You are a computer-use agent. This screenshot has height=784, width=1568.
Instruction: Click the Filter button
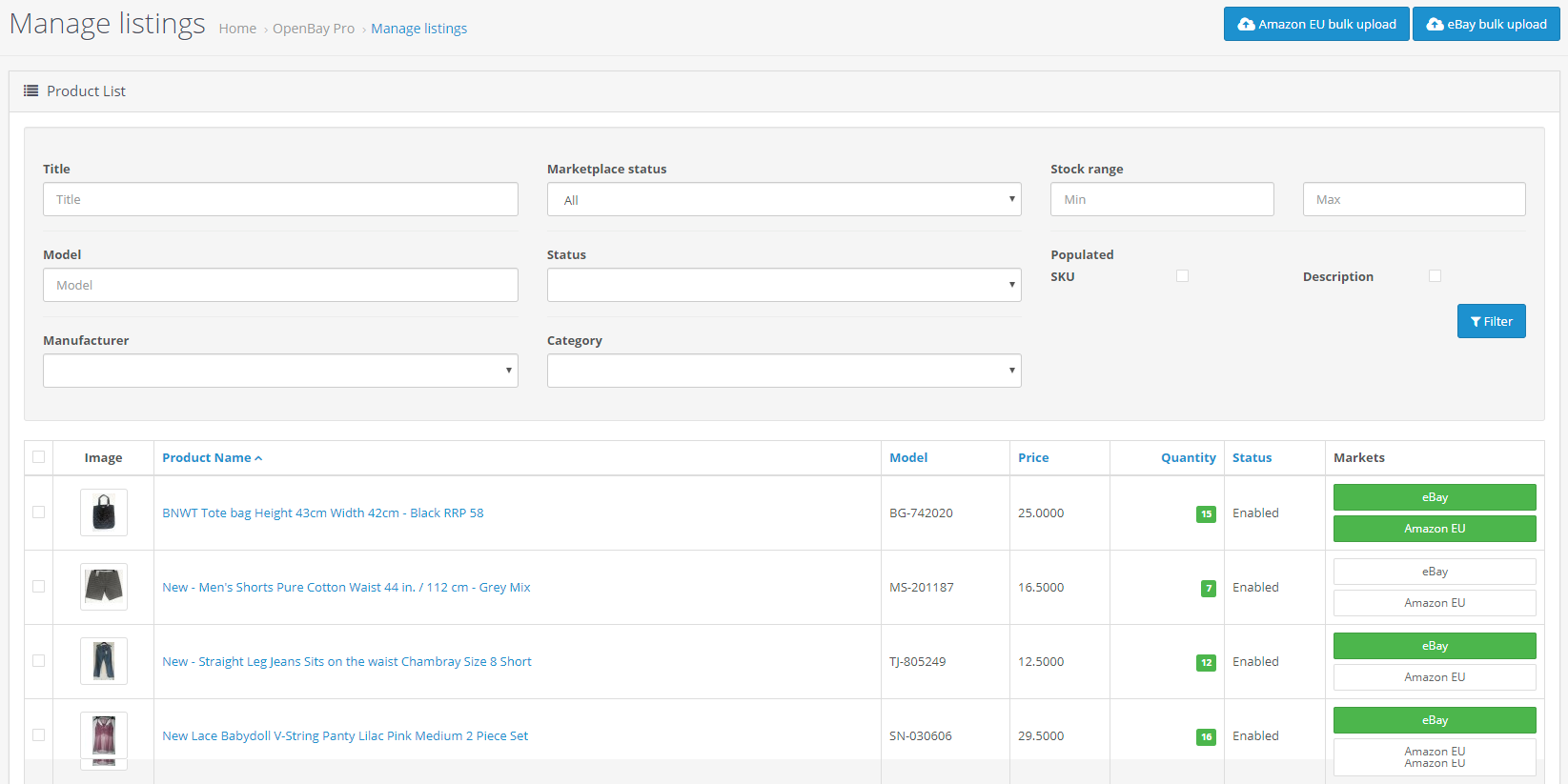(x=1491, y=321)
